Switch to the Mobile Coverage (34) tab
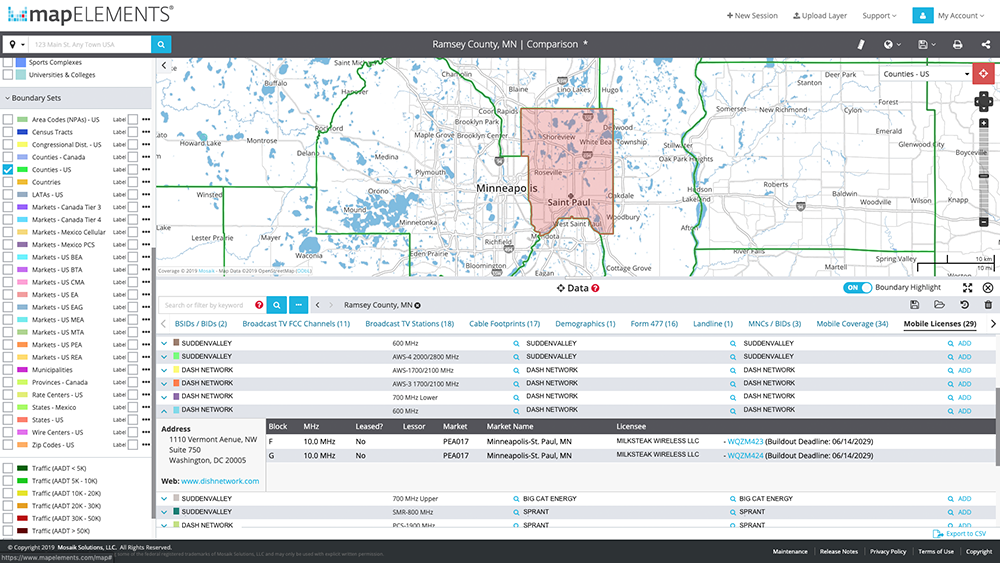 coord(852,324)
